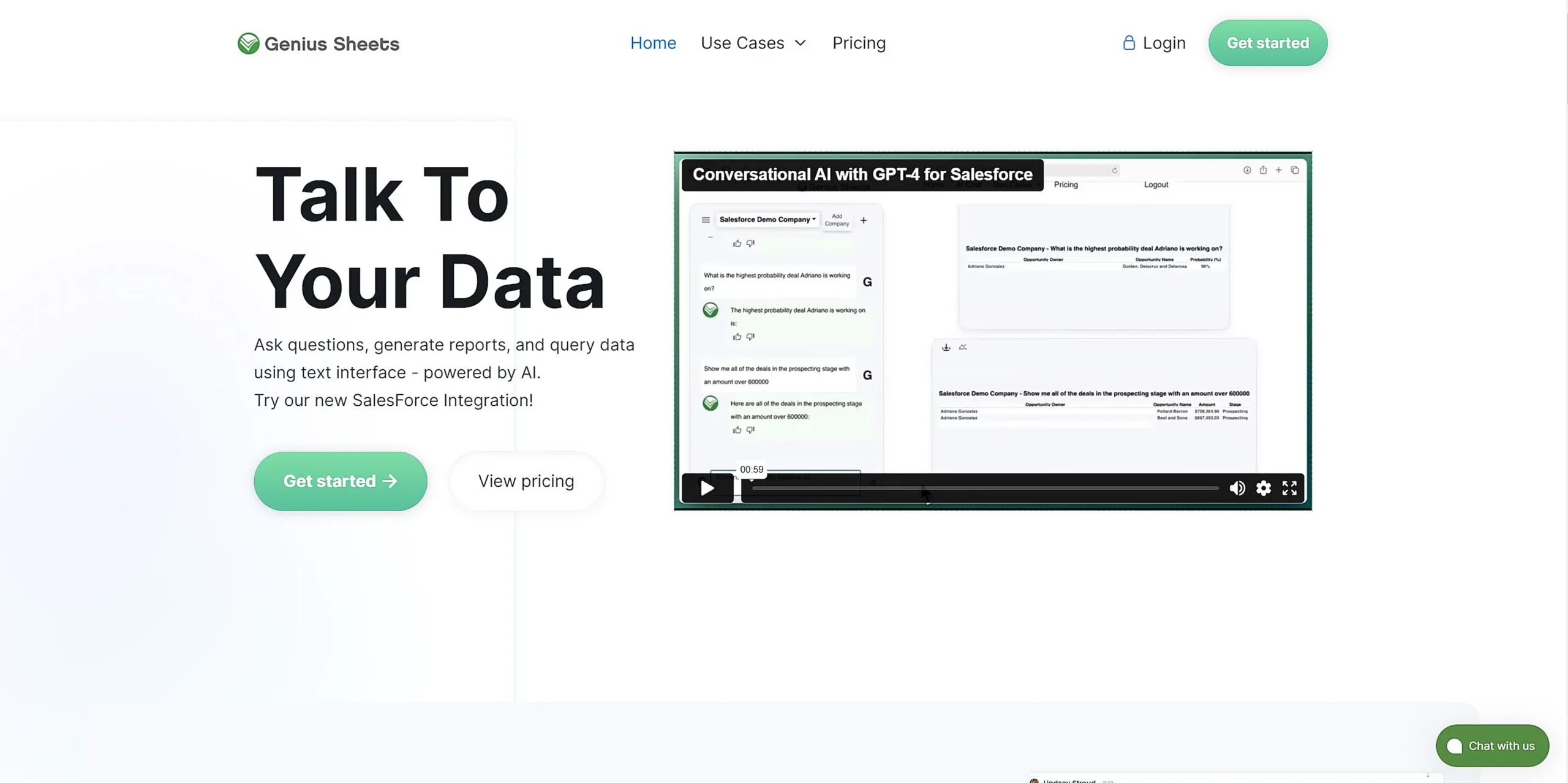Select the Pricing navigation tab
The width and height of the screenshot is (1568, 783).
click(858, 43)
